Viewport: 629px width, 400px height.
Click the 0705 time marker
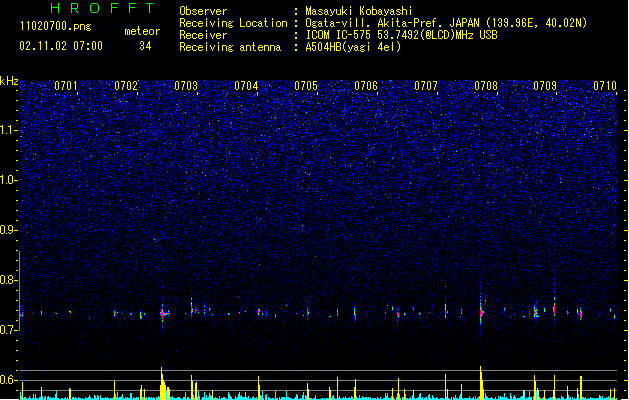pyautogui.click(x=306, y=86)
